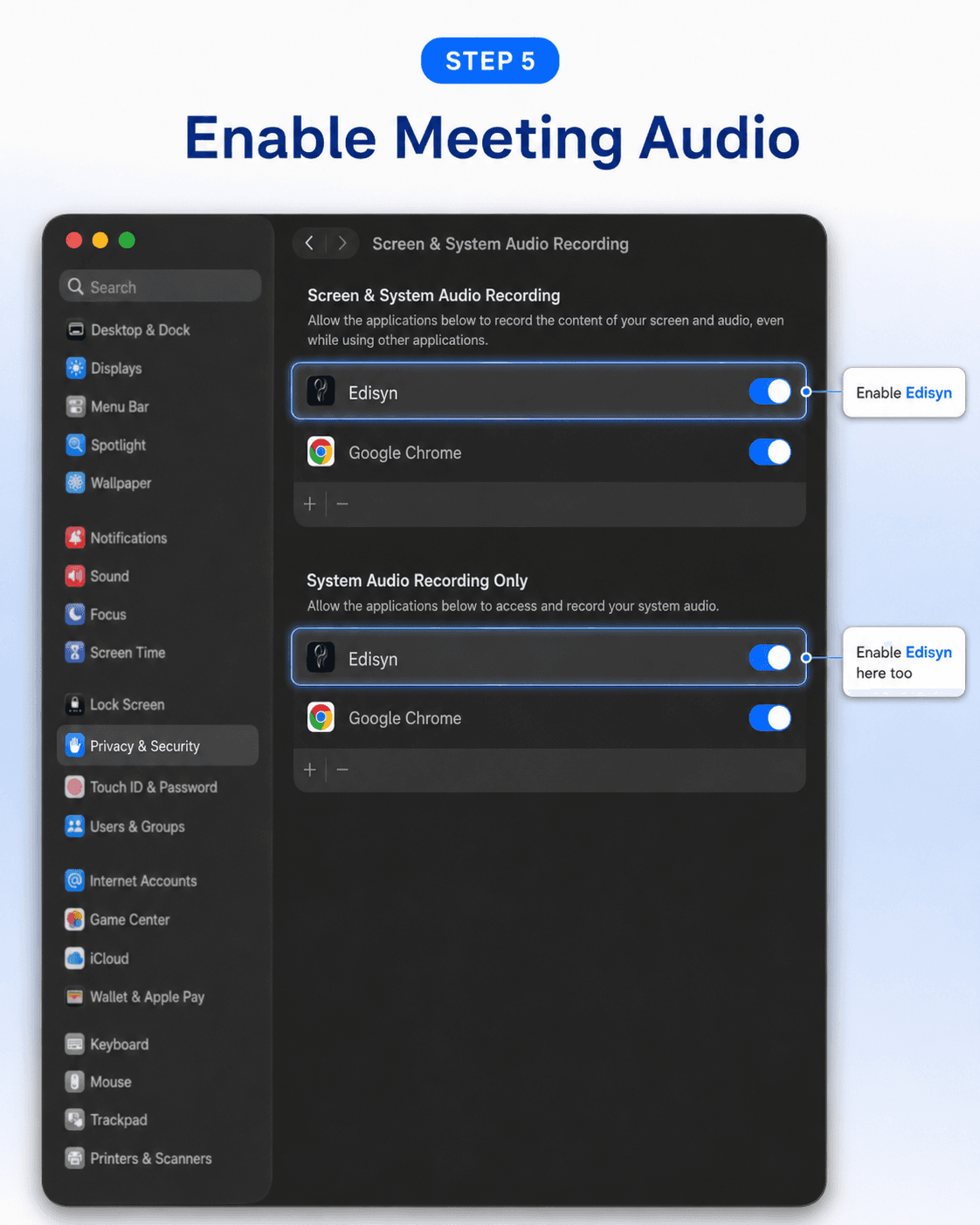
Task: Click Printers & Scanners icon
Action: pyautogui.click(x=75, y=1158)
